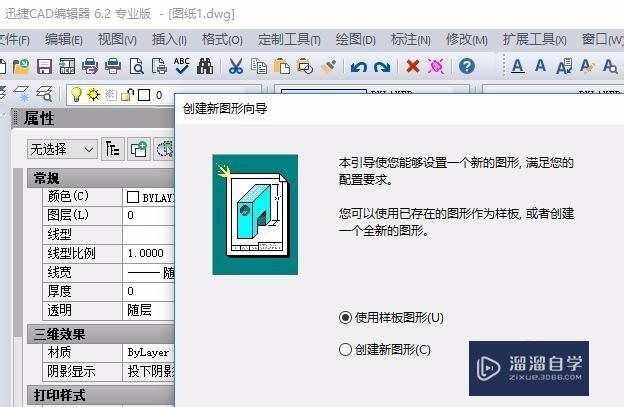
Task: Click the 厚度 value field
Action: (149, 291)
